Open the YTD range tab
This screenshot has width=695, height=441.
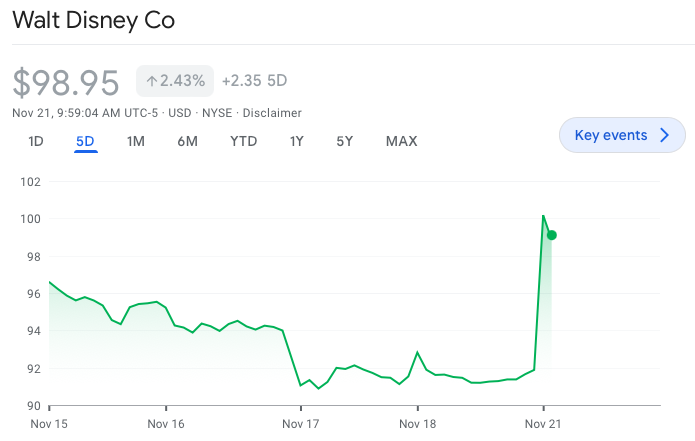tap(243, 141)
